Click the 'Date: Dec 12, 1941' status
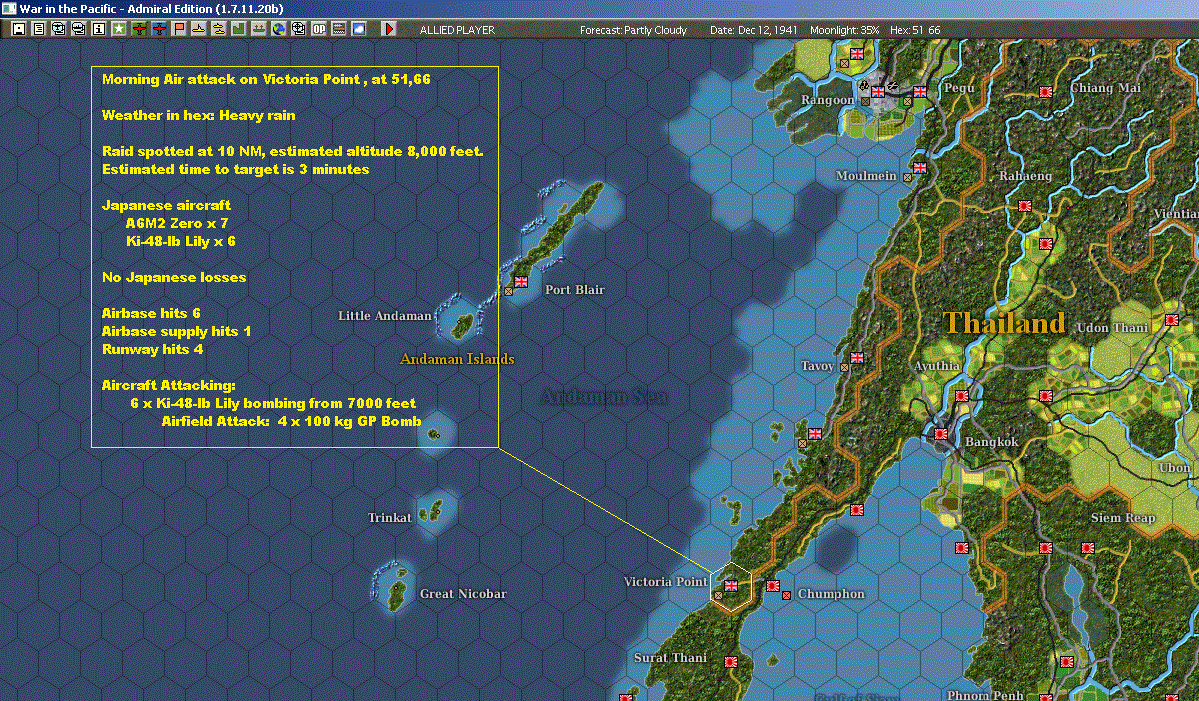This screenshot has width=1199, height=701. pyautogui.click(x=753, y=30)
